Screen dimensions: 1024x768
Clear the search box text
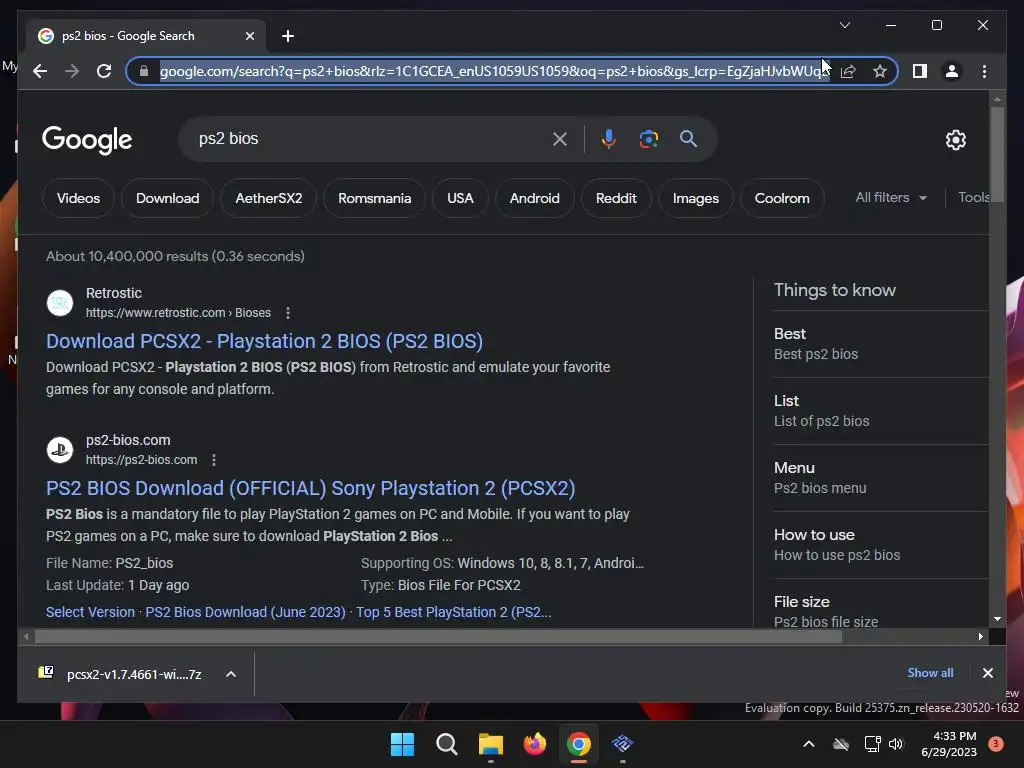(x=560, y=138)
